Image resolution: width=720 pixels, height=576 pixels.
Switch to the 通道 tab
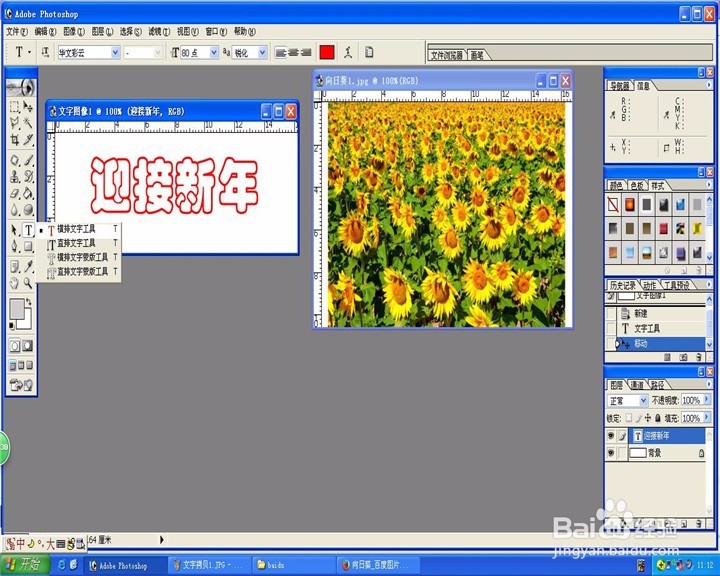coord(636,385)
